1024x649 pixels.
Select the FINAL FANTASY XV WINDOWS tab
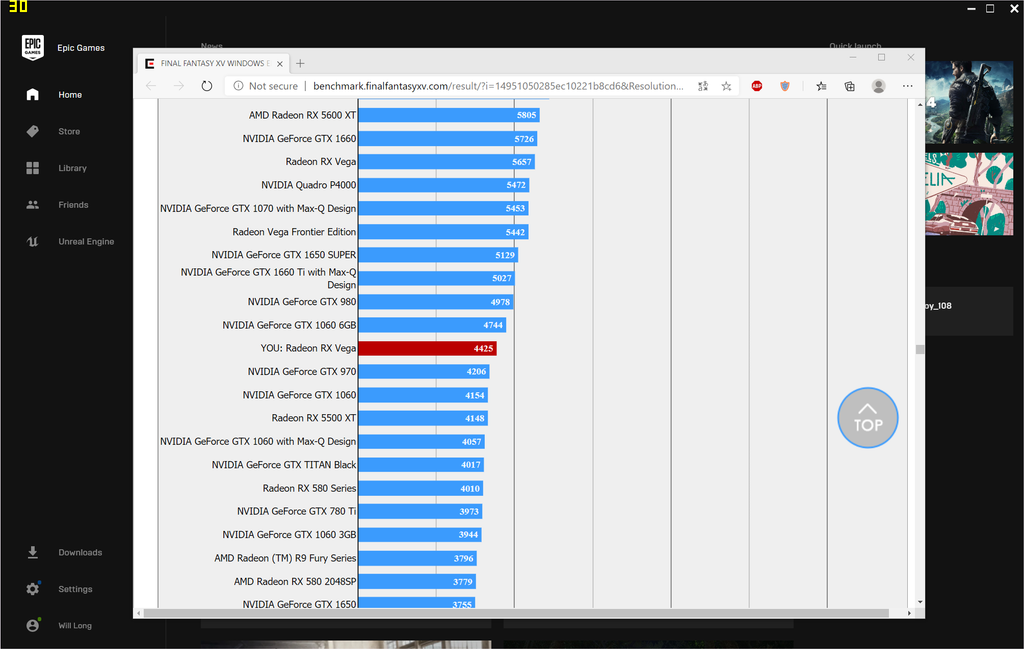click(x=213, y=63)
